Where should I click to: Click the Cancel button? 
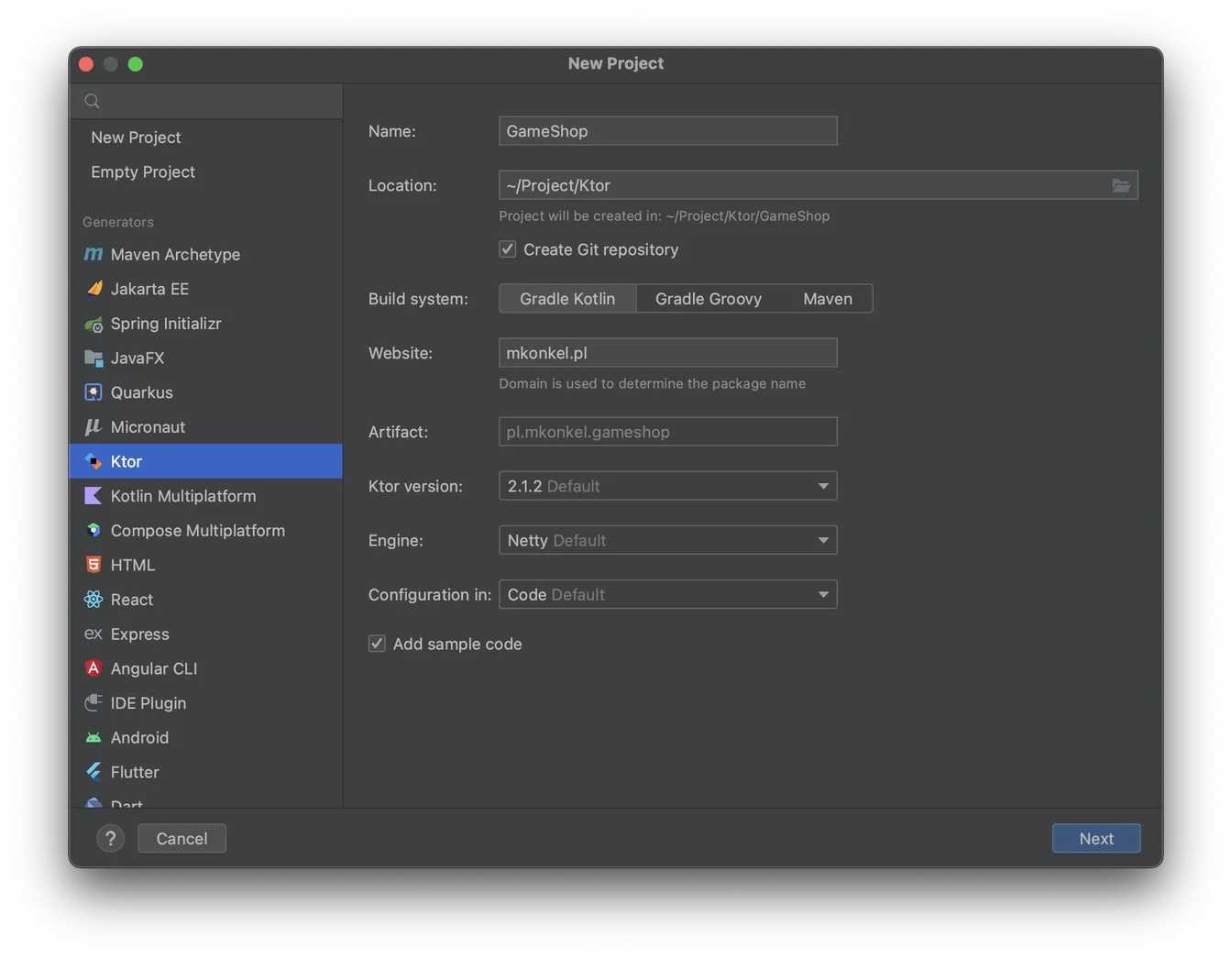tap(181, 838)
